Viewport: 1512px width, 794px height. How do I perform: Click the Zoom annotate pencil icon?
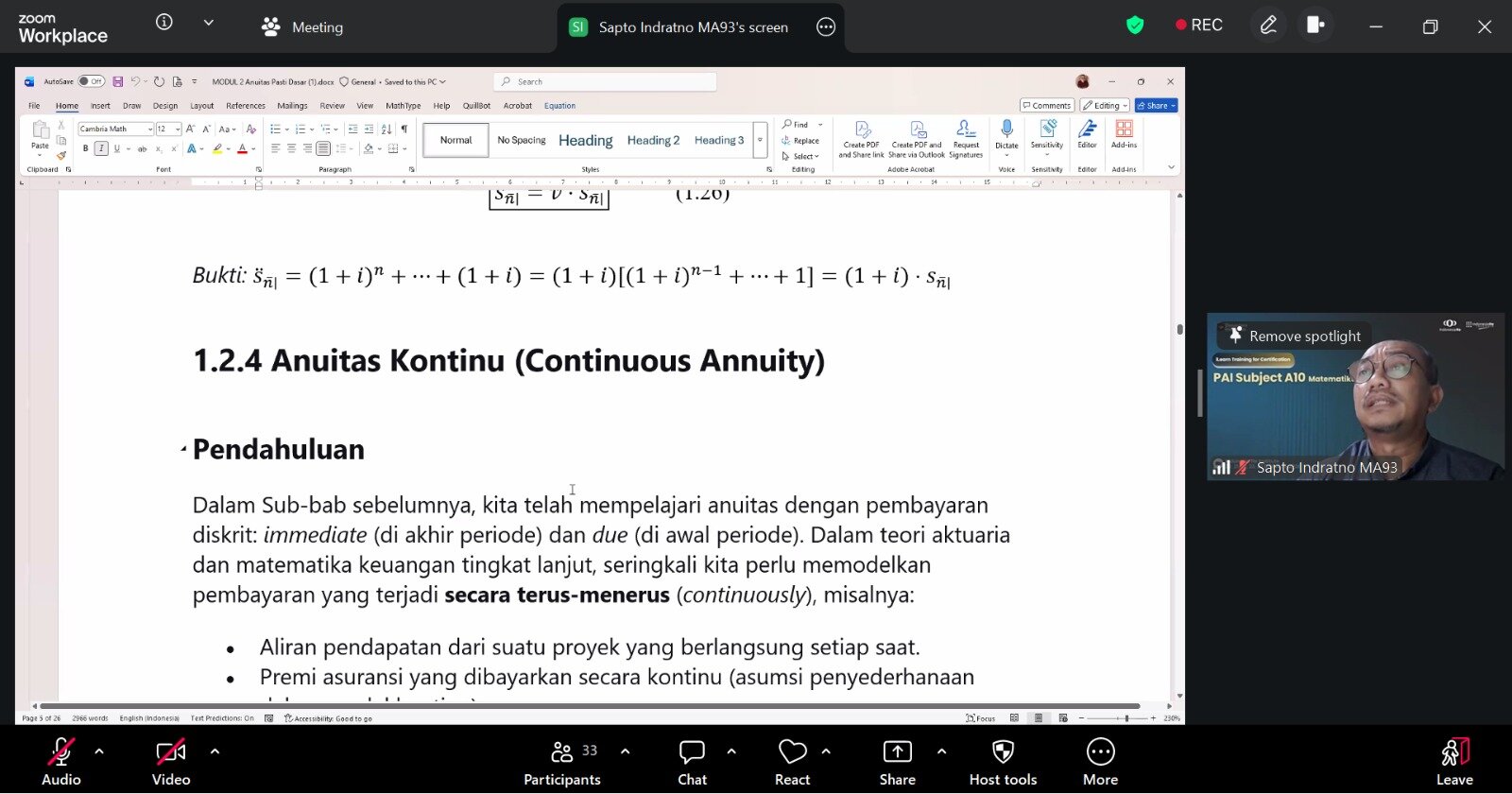pos(1268,26)
